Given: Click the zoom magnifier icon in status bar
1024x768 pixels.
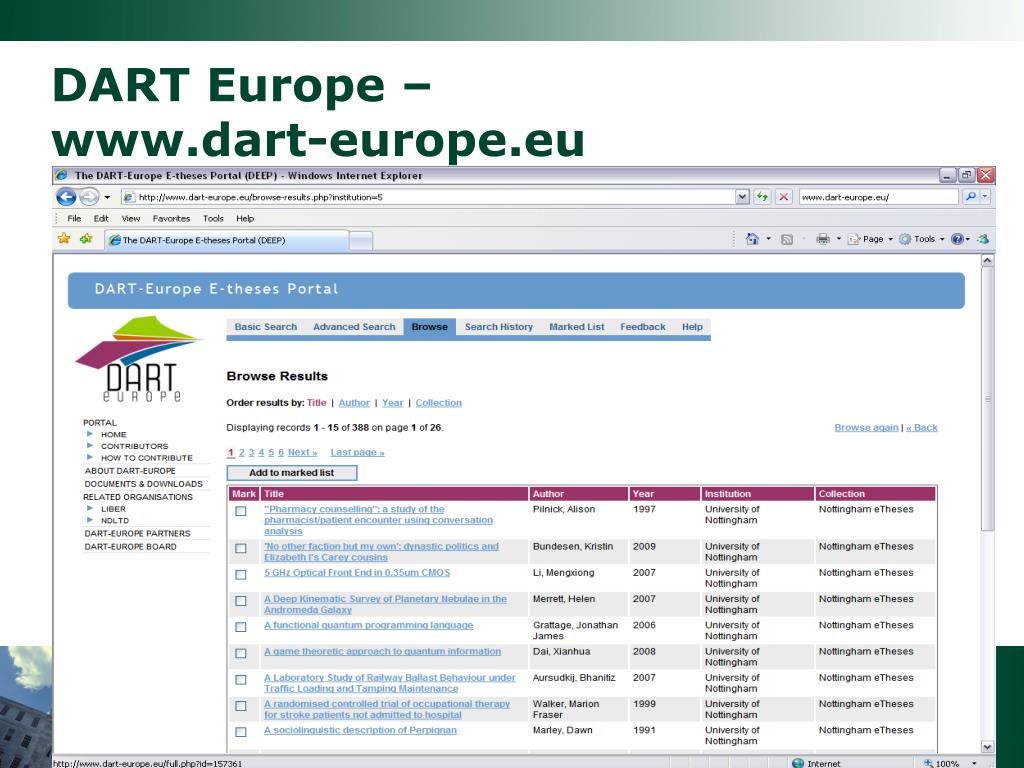Looking at the screenshot, I should [x=928, y=763].
